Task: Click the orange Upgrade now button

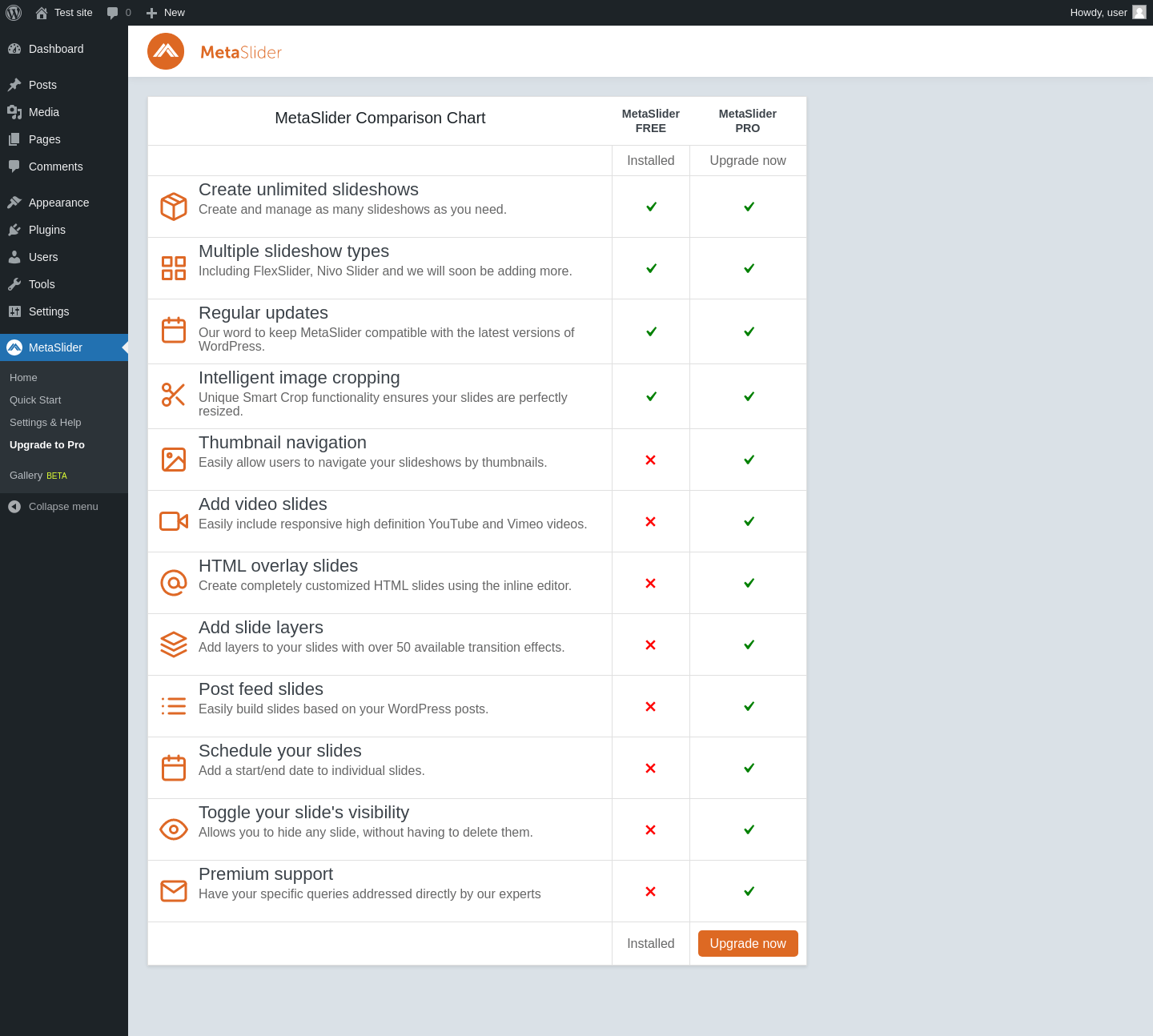Action: 748,943
